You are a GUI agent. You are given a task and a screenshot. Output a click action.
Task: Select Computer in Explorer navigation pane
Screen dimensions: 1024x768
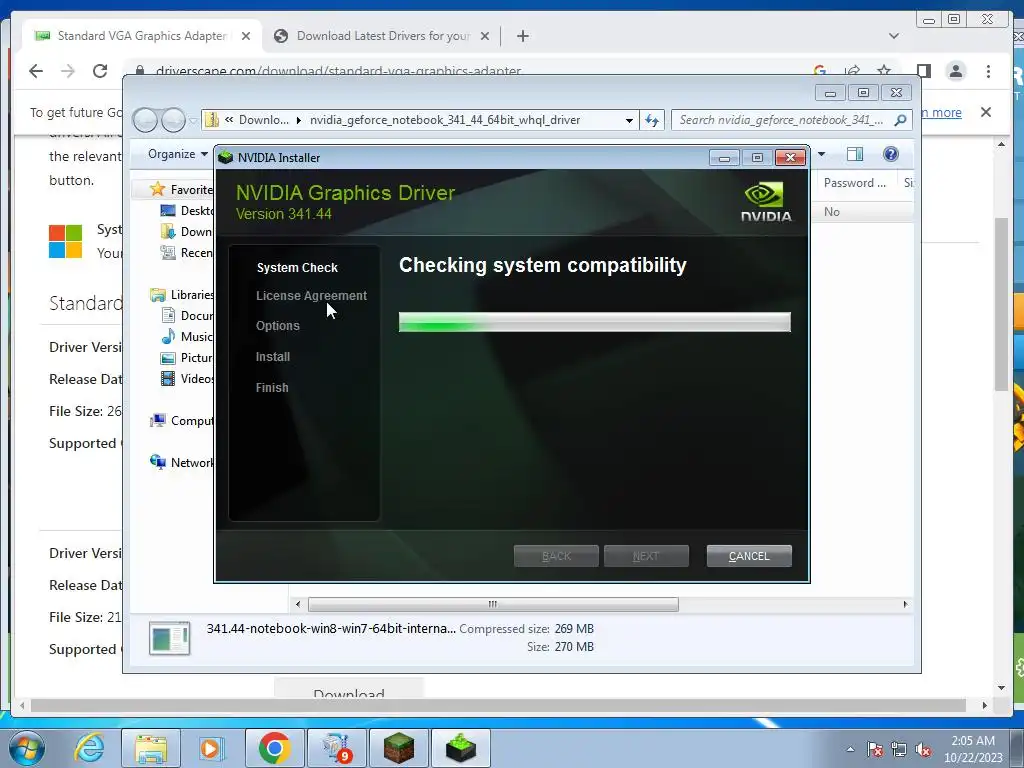[182, 421]
